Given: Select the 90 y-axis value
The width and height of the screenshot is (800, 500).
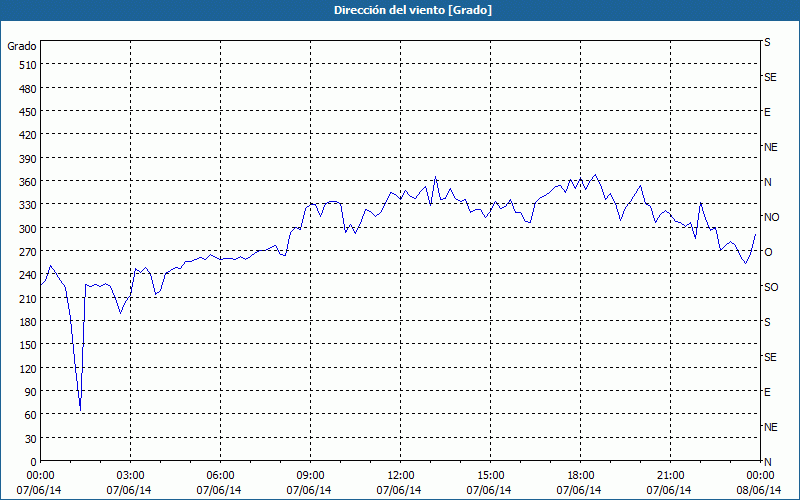Looking at the screenshot, I should click(x=31, y=392).
